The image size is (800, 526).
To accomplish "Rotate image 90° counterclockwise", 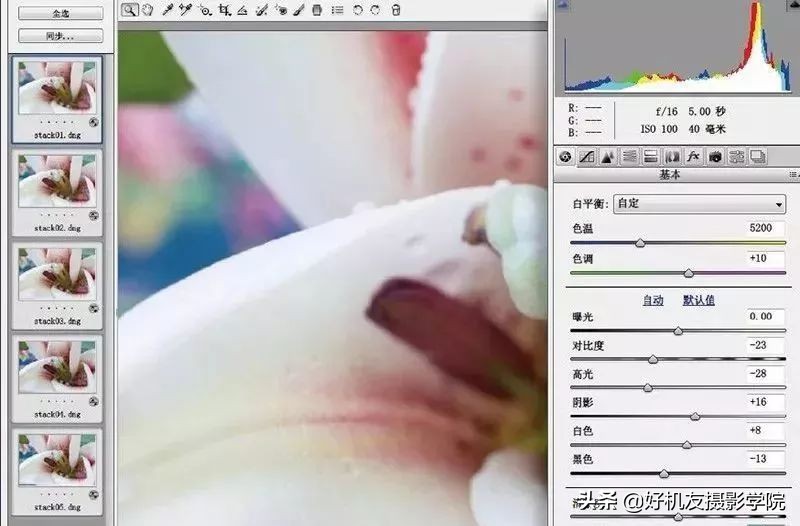I will coord(358,10).
